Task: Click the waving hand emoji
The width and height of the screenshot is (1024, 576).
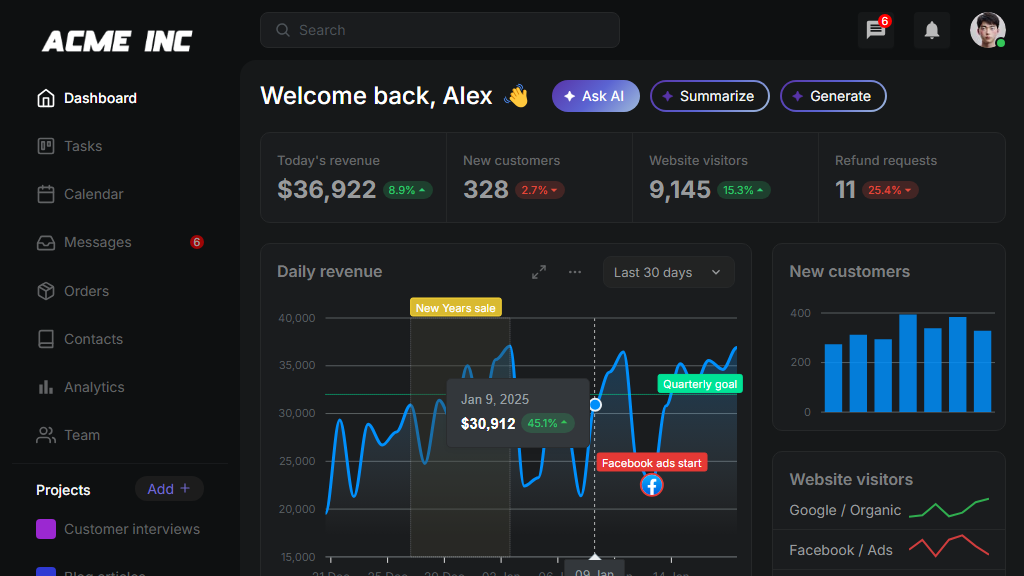Action: click(517, 97)
